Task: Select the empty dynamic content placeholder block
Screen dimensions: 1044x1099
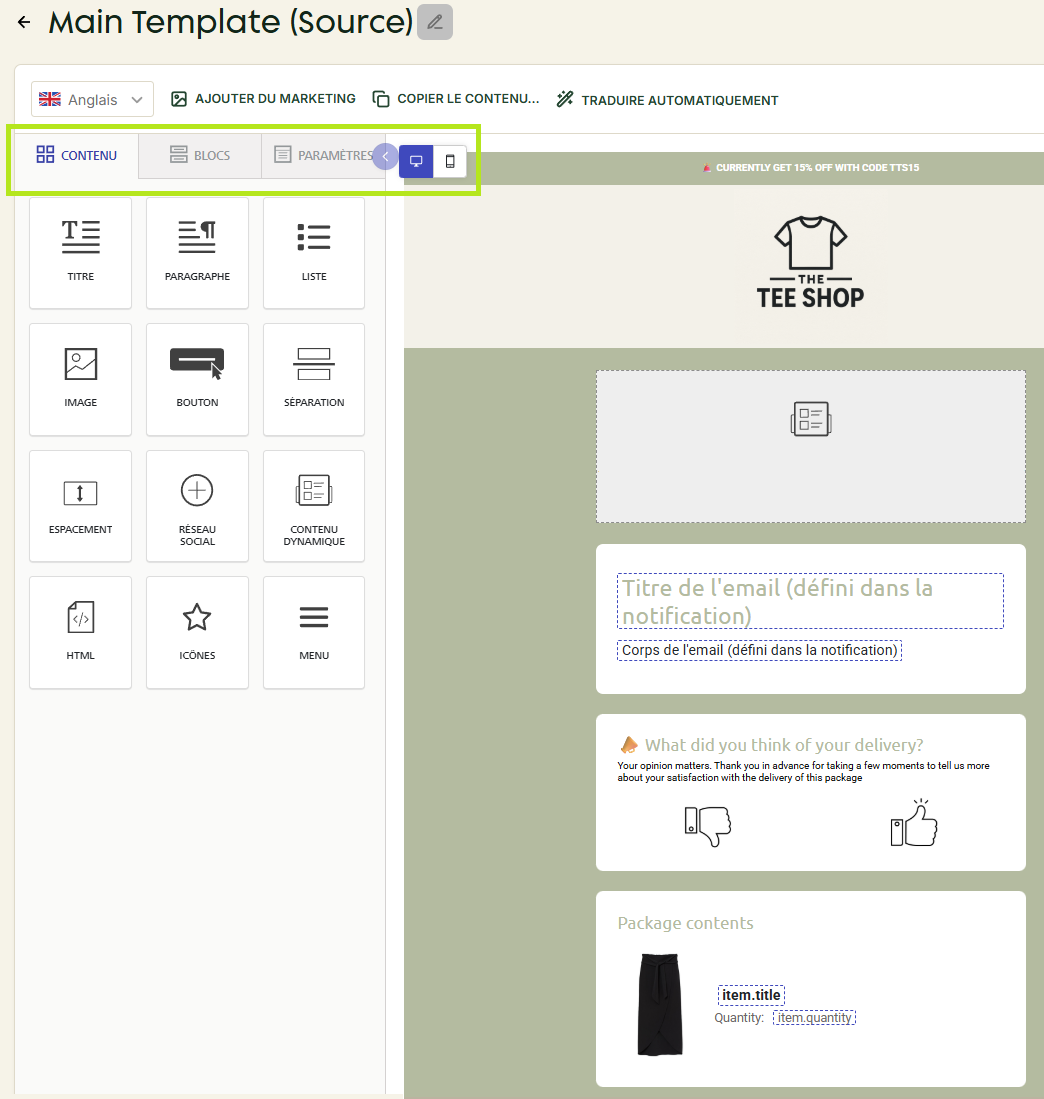Action: (811, 446)
